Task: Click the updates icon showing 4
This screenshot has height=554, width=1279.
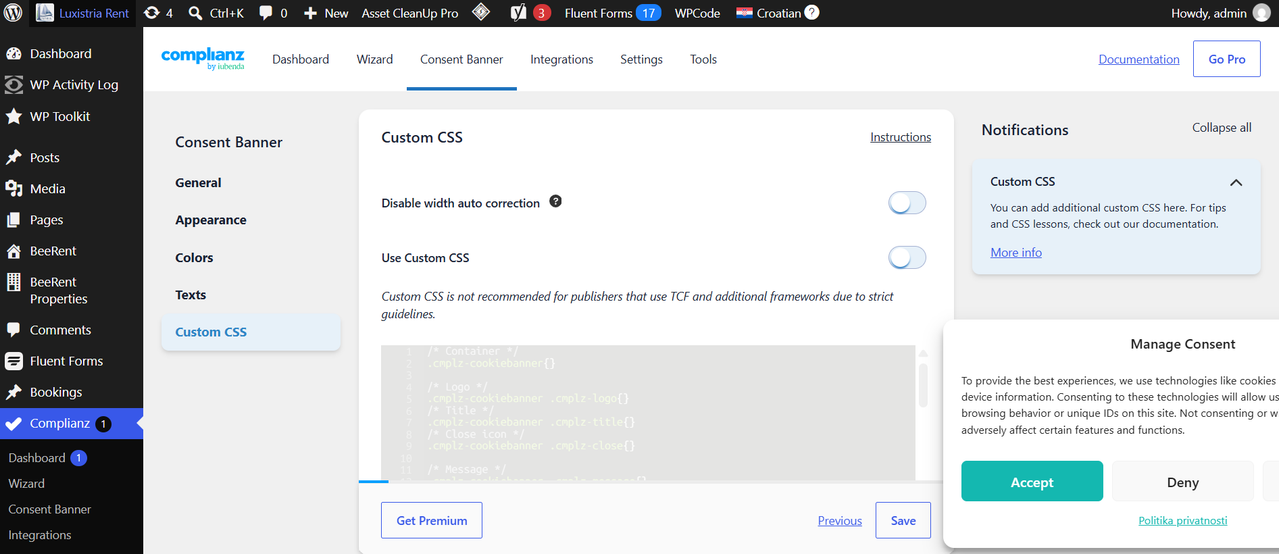Action: [x=158, y=13]
